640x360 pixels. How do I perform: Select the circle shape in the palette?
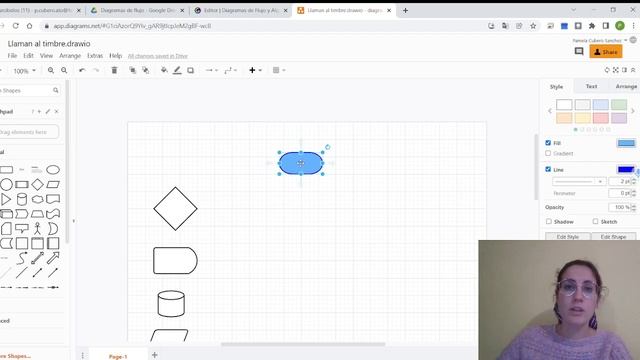click(6, 184)
